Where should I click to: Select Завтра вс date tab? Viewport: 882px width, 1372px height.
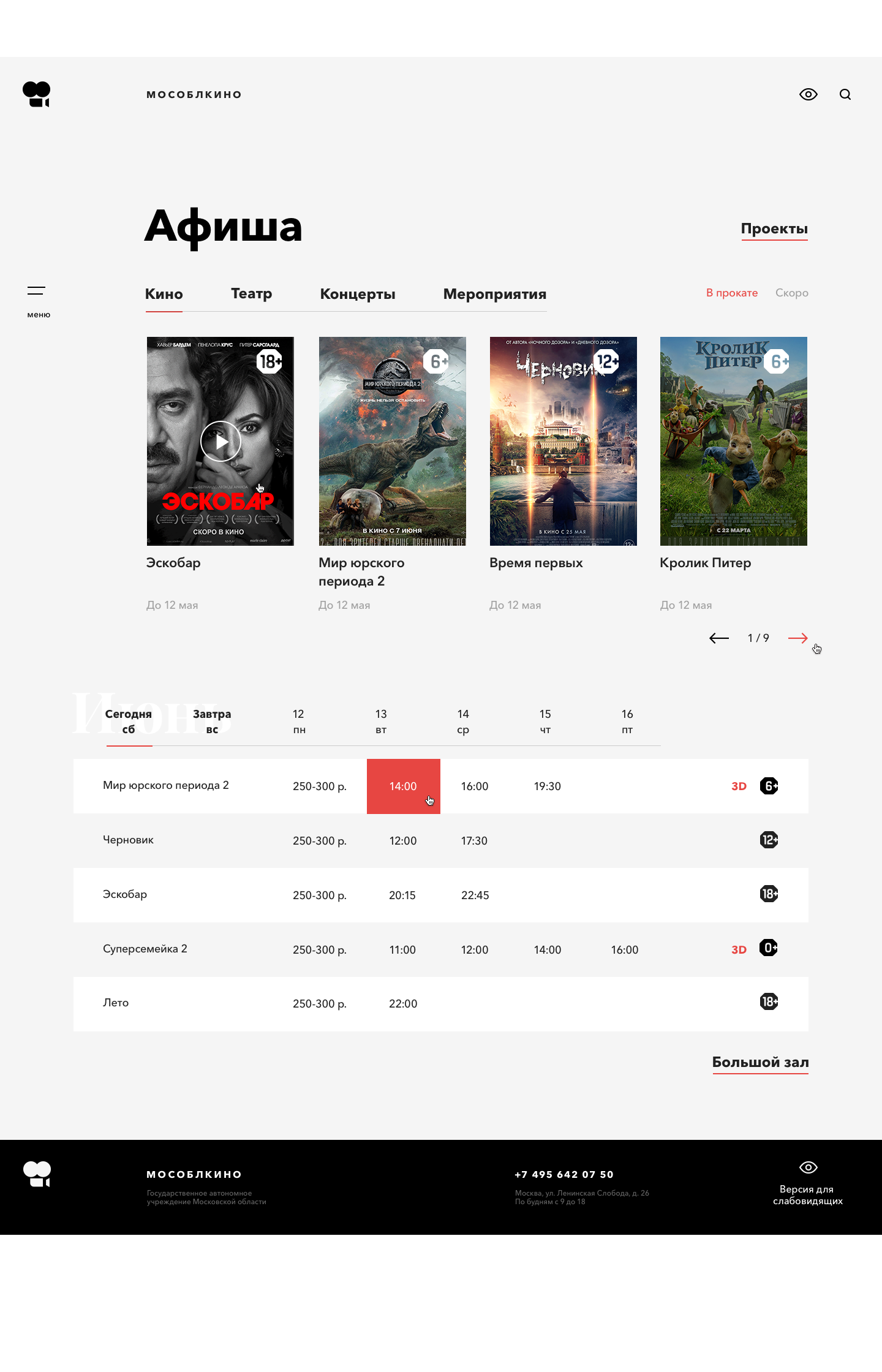[212, 722]
